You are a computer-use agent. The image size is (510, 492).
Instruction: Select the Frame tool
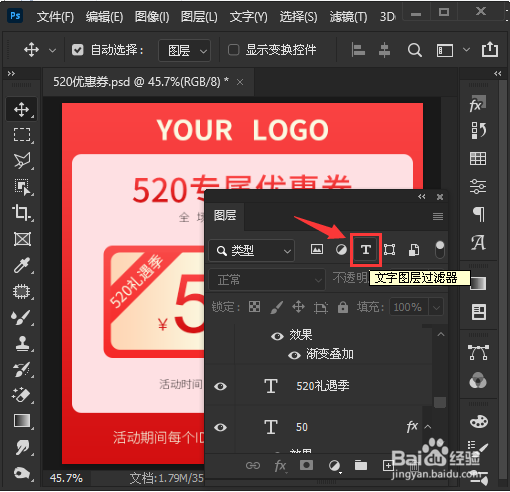22,239
